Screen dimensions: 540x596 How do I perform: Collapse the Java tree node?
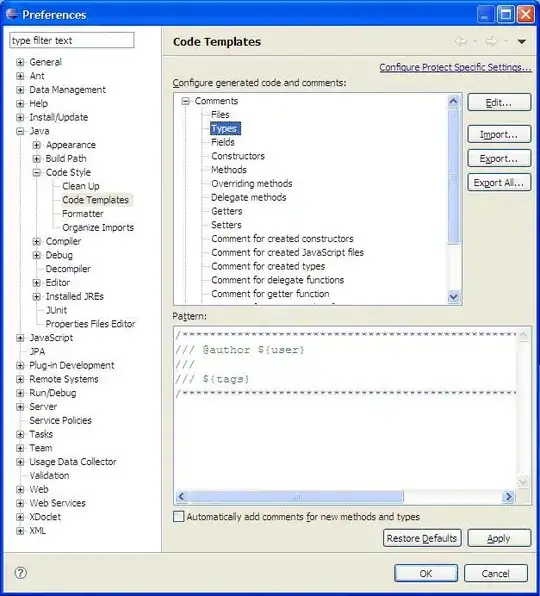coord(20,131)
